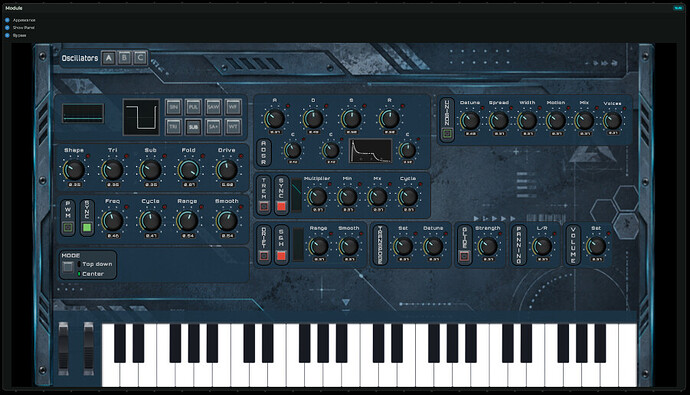
Task: Click the square waveform display
Action: (x=141, y=117)
